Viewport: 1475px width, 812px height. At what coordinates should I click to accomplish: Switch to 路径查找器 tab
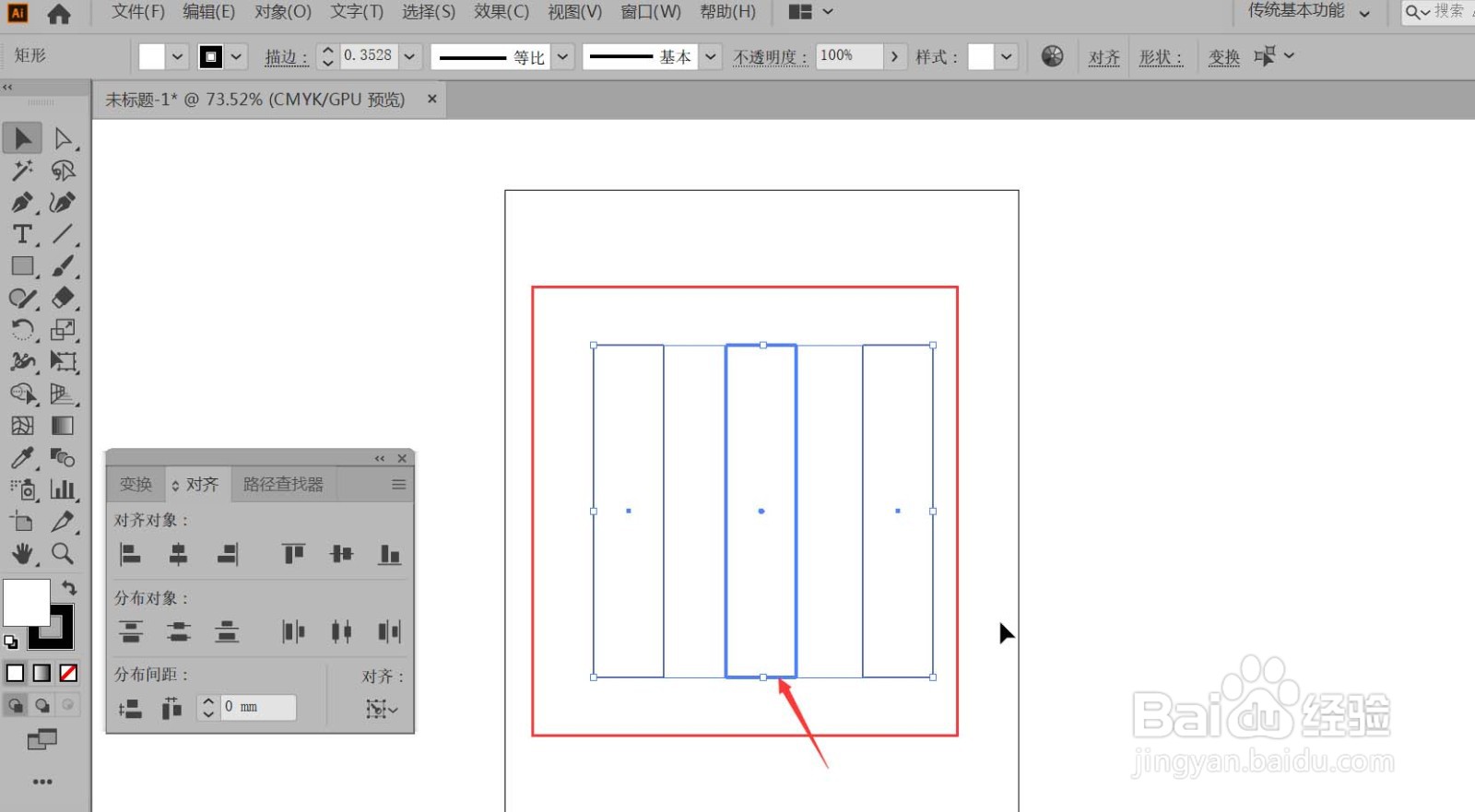pyautogui.click(x=283, y=485)
